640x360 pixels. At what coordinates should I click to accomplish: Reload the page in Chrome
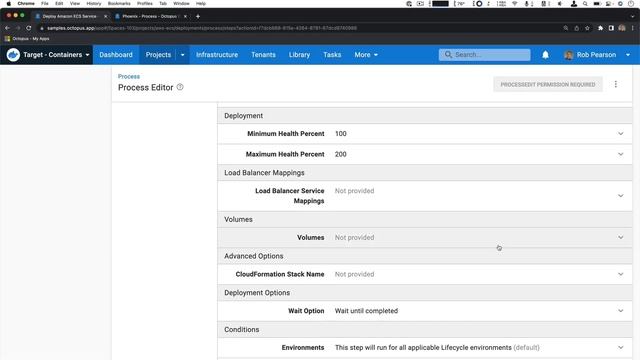pos(29,28)
